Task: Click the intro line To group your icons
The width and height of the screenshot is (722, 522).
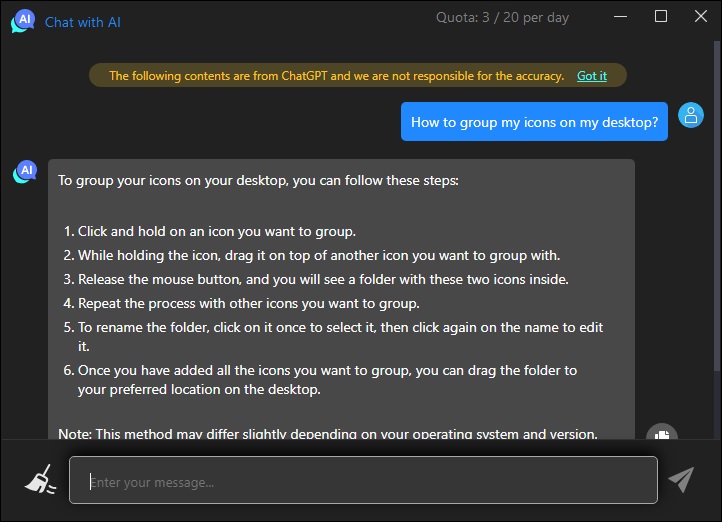Action: [x=258, y=180]
